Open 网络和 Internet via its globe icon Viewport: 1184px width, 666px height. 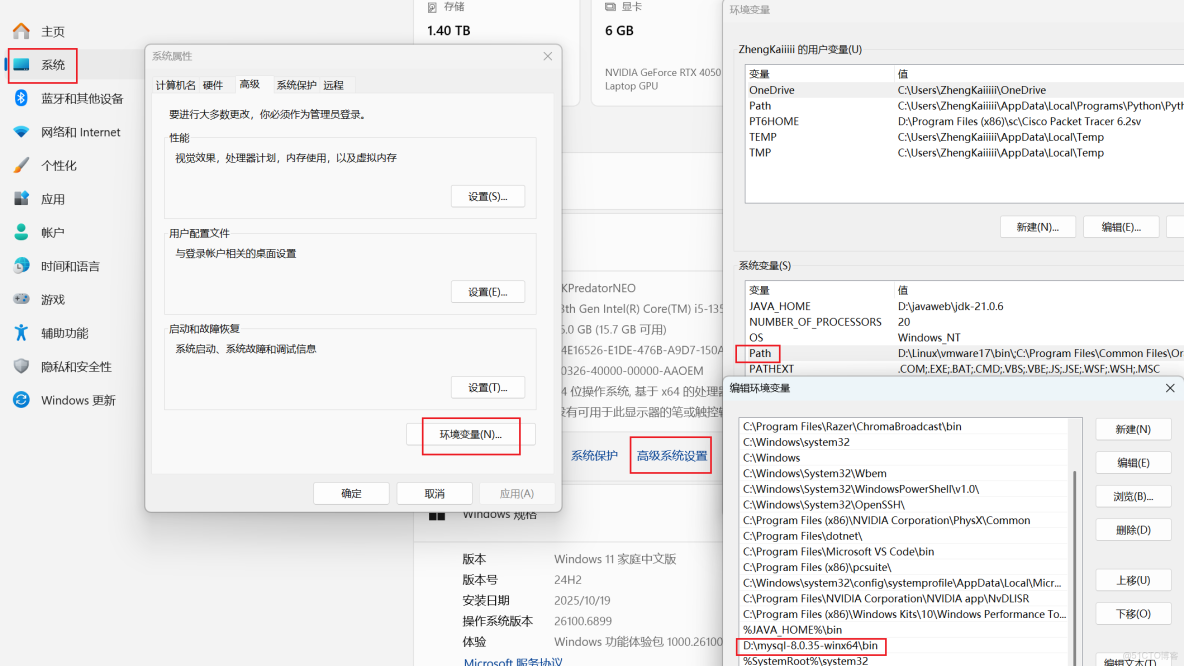(23, 131)
